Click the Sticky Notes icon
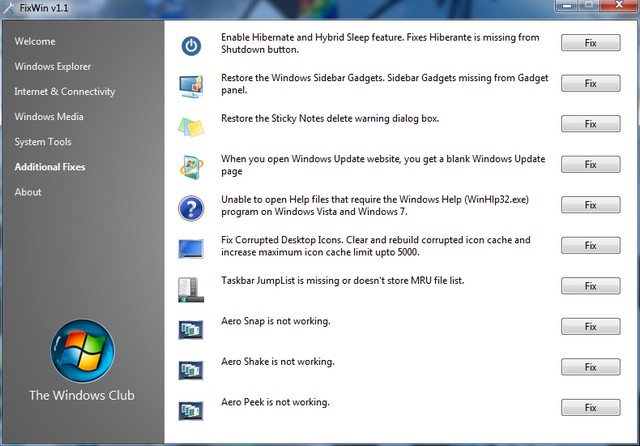The image size is (640, 446). pos(191,126)
